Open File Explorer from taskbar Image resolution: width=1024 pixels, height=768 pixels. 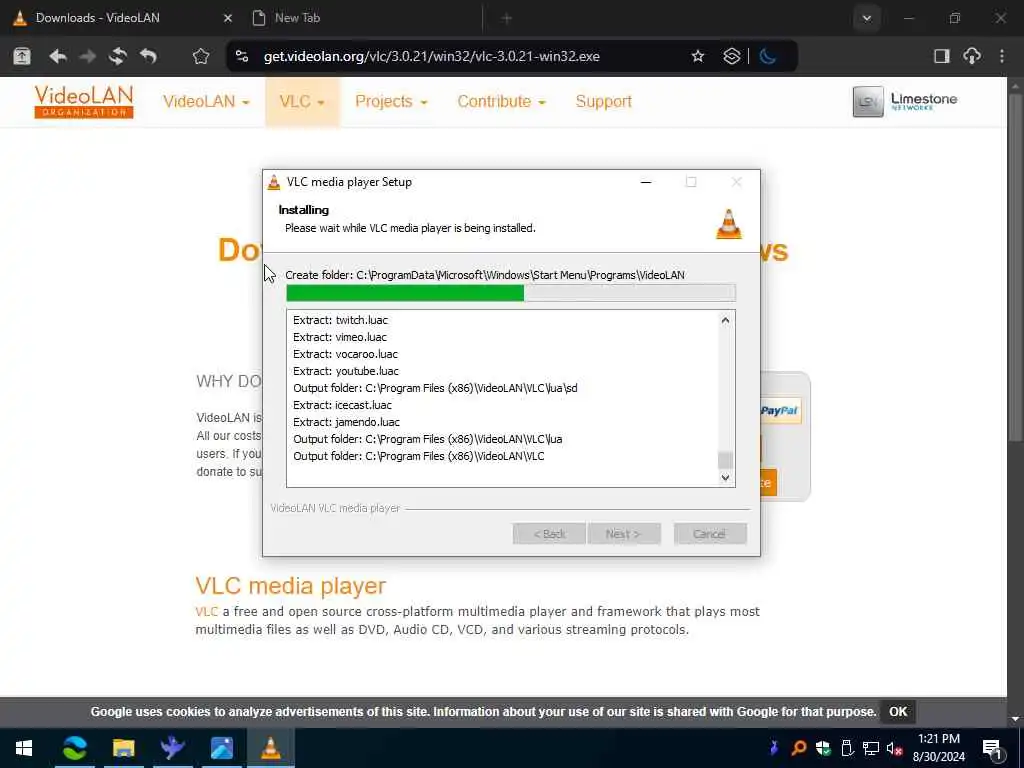(x=123, y=748)
